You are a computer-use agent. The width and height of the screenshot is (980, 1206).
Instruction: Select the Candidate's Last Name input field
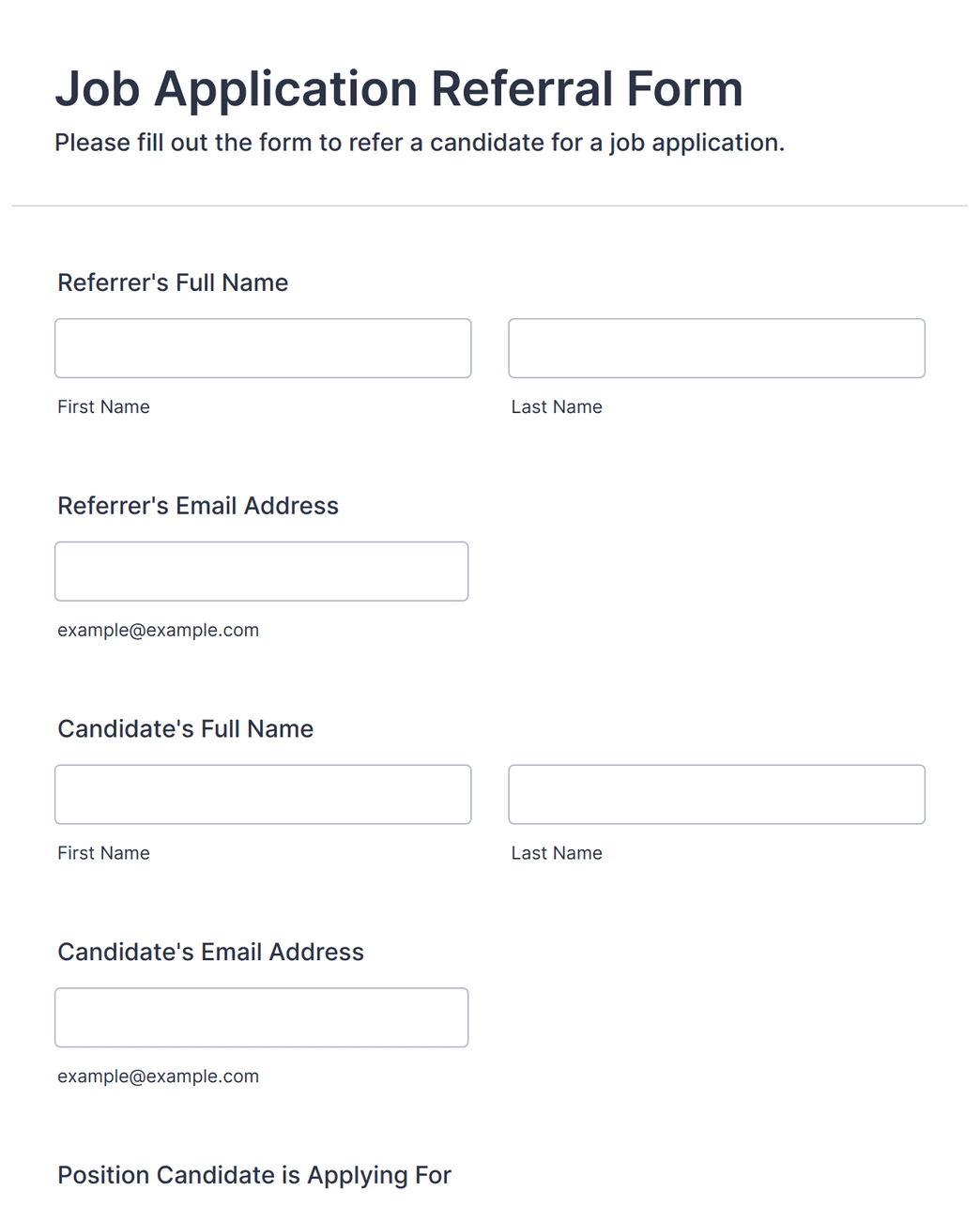point(716,795)
